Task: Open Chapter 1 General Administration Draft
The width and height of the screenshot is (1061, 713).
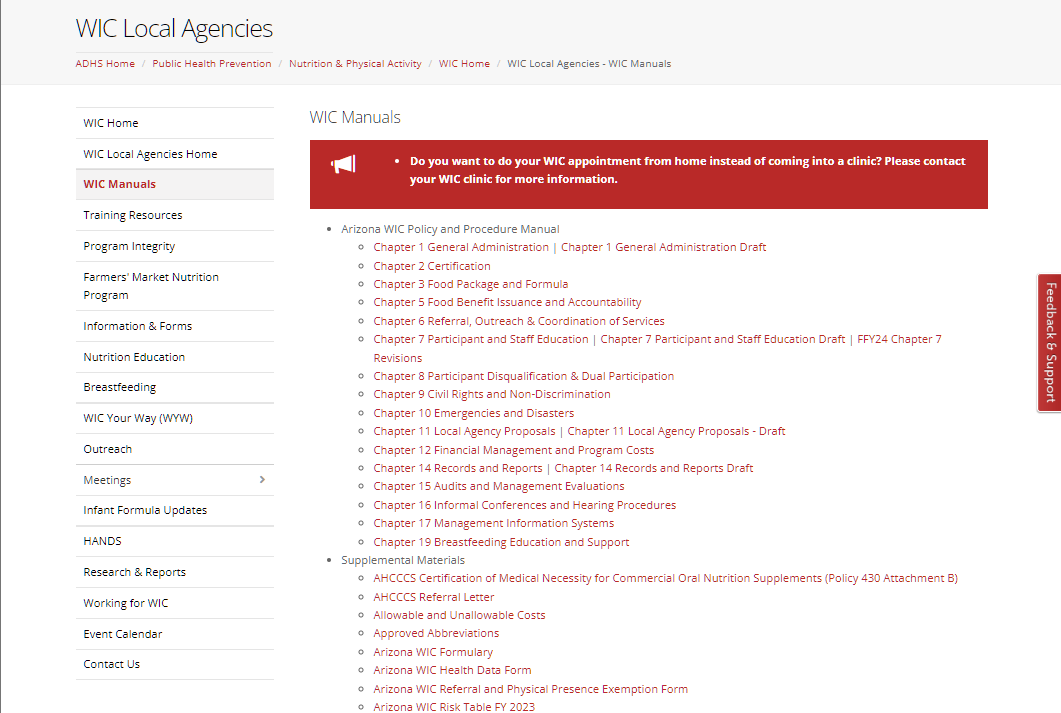Action: (x=663, y=247)
